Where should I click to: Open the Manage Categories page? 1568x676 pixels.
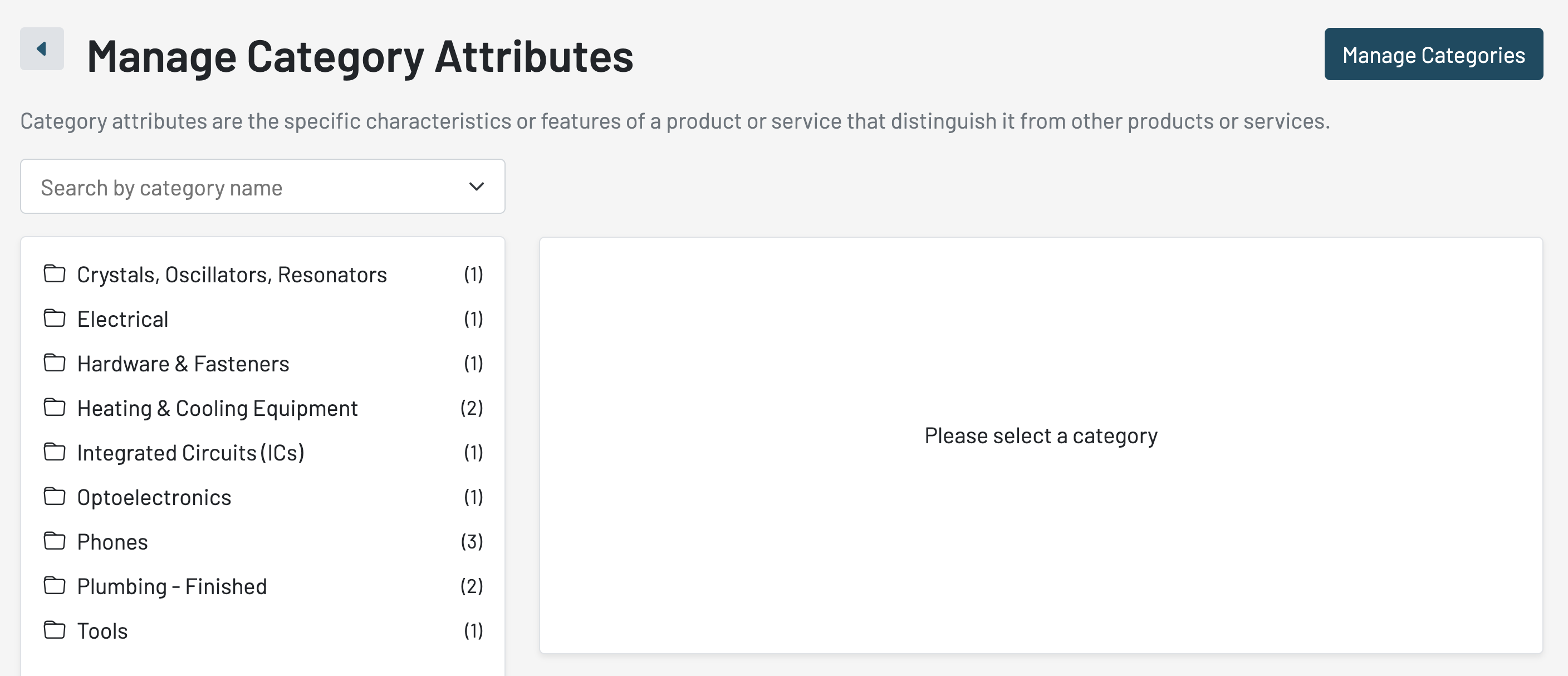click(1433, 54)
